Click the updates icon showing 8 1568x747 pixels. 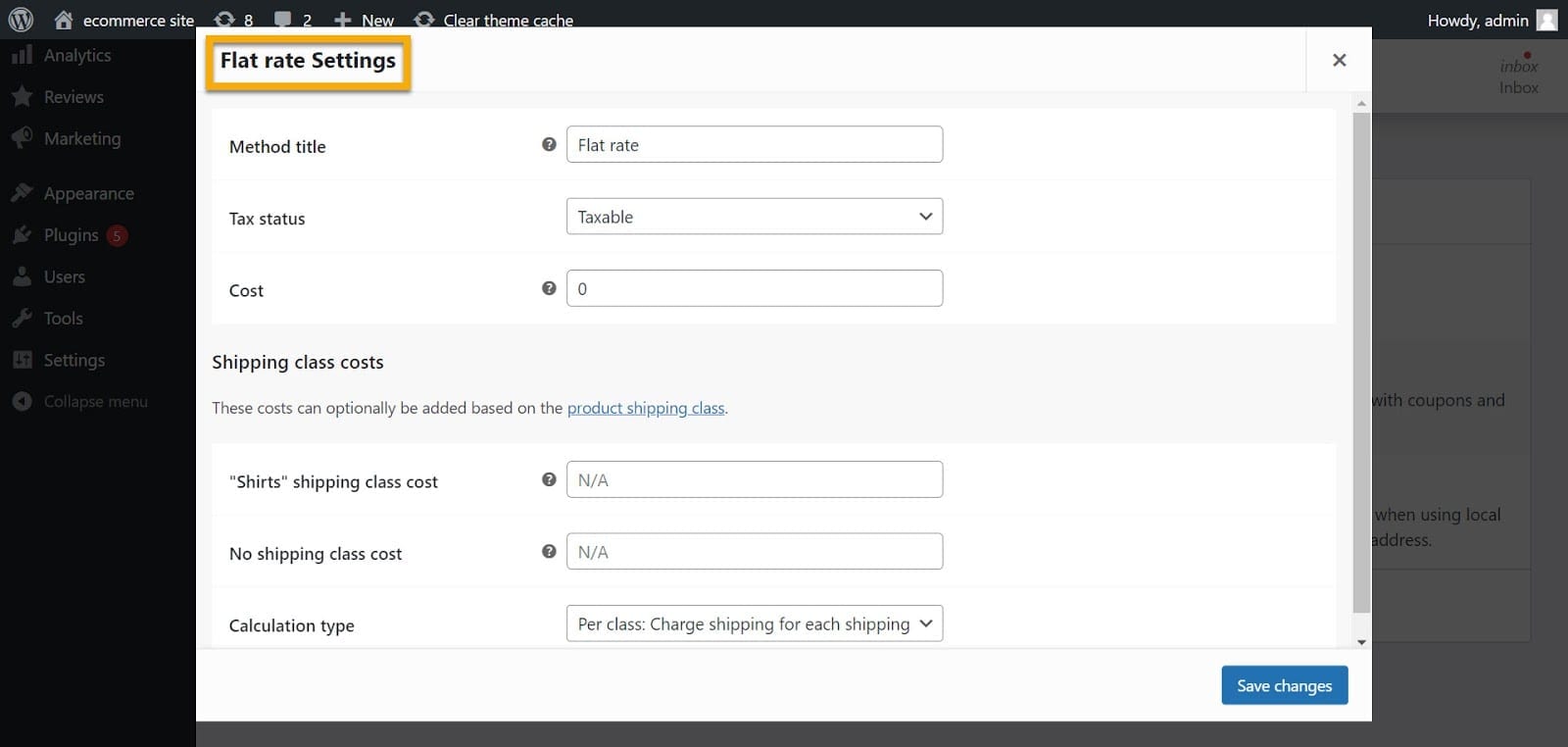[x=224, y=20]
